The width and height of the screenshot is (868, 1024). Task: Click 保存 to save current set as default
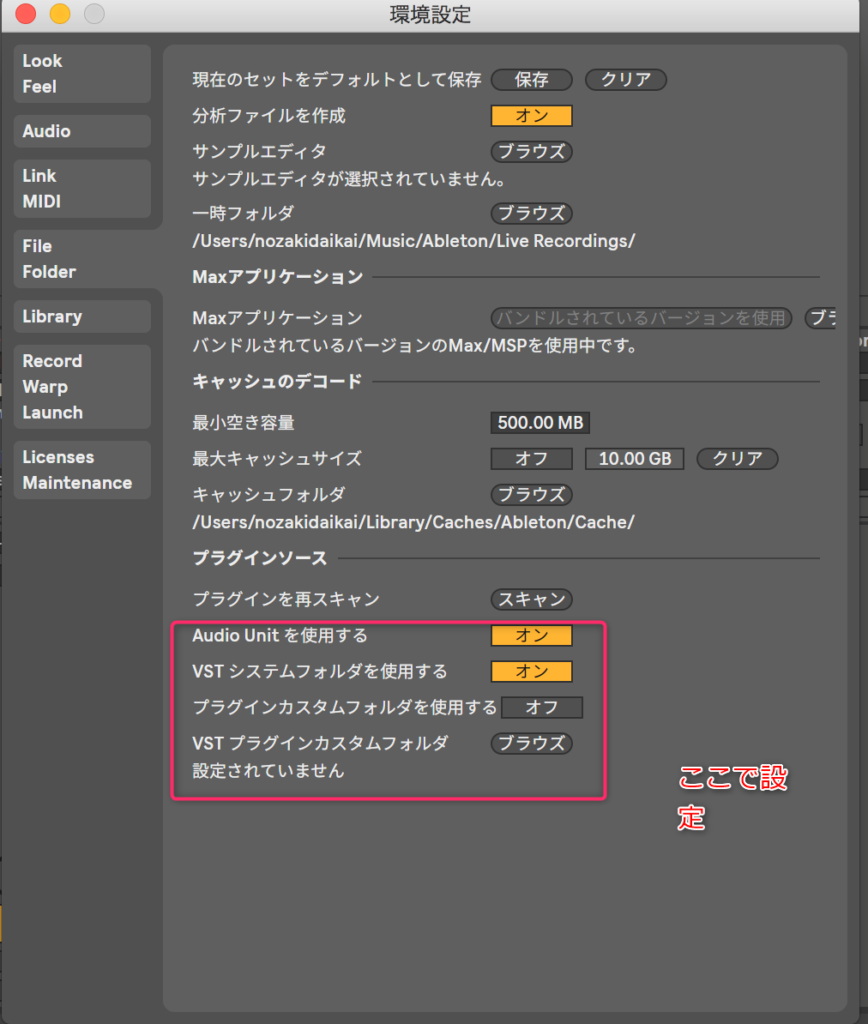[x=531, y=80]
